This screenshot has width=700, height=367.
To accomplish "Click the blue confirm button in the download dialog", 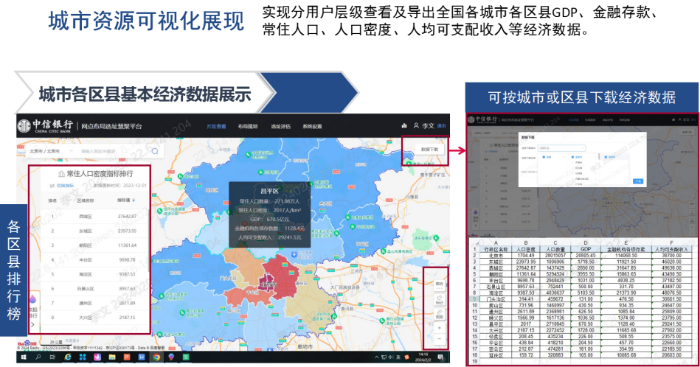I will (x=638, y=181).
